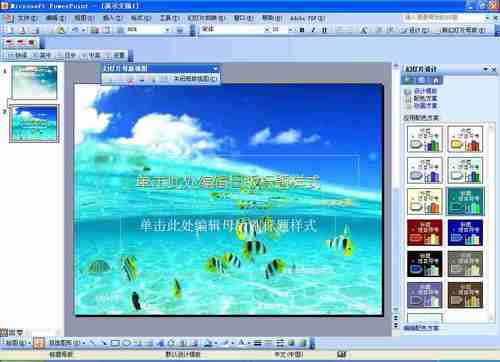Image resolution: width=500 pixels, height=362 pixels.
Task: Select the Arrow drawing tool
Action: pyautogui.click(x=104, y=343)
